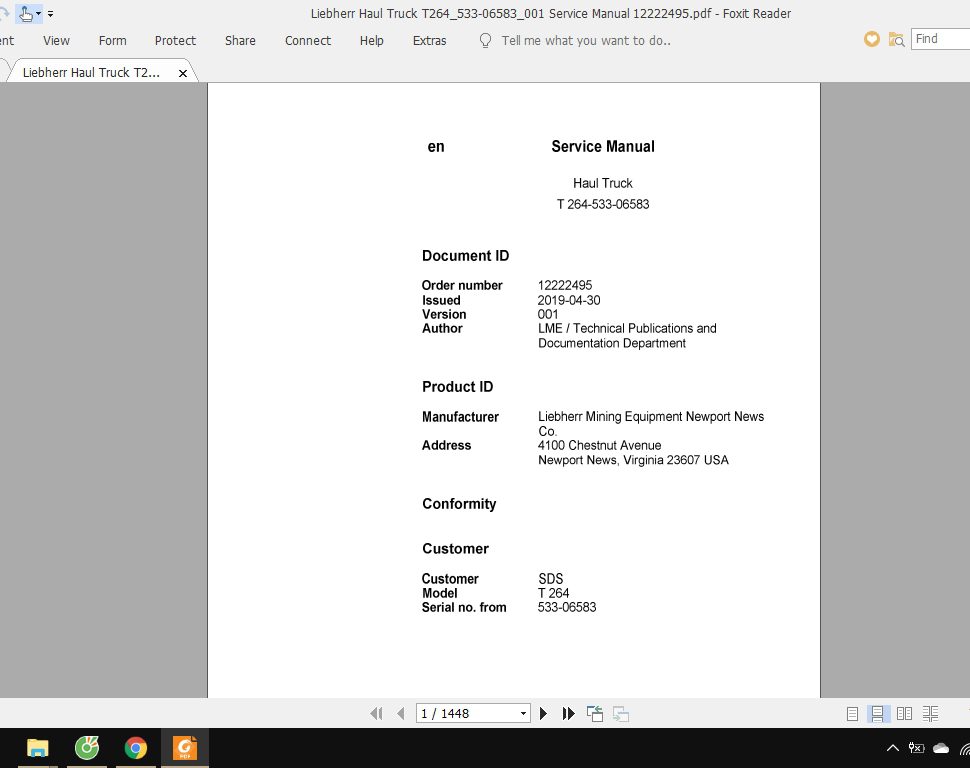The image size is (970, 768).
Task: Click the orange heart favorites icon
Action: click(872, 40)
